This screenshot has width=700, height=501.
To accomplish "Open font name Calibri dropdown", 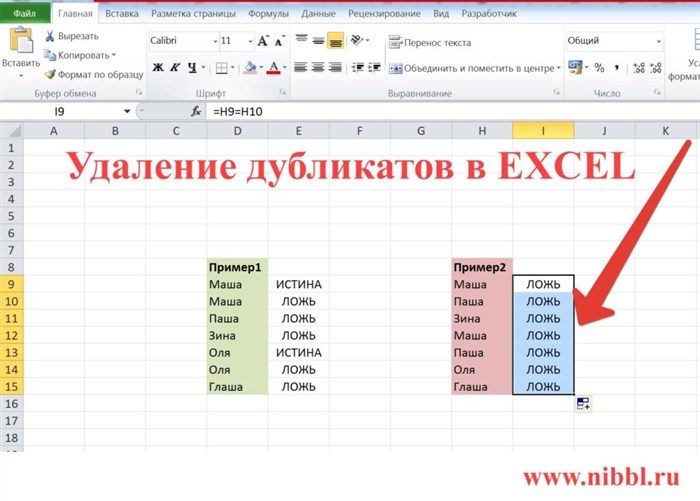I will [215, 41].
